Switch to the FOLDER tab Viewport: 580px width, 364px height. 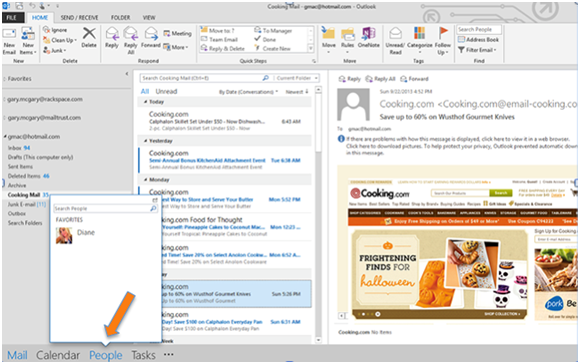click(120, 17)
